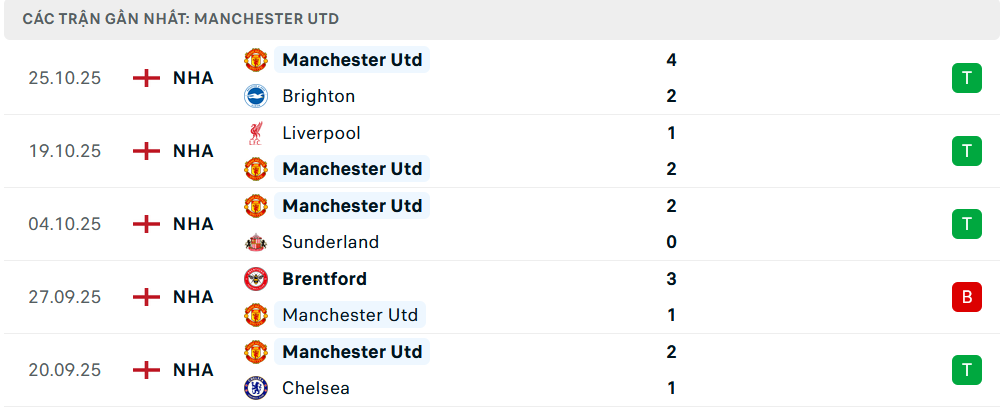Click England flag on 19.10.25 row
The height and width of the screenshot is (407, 1002).
tap(146, 151)
